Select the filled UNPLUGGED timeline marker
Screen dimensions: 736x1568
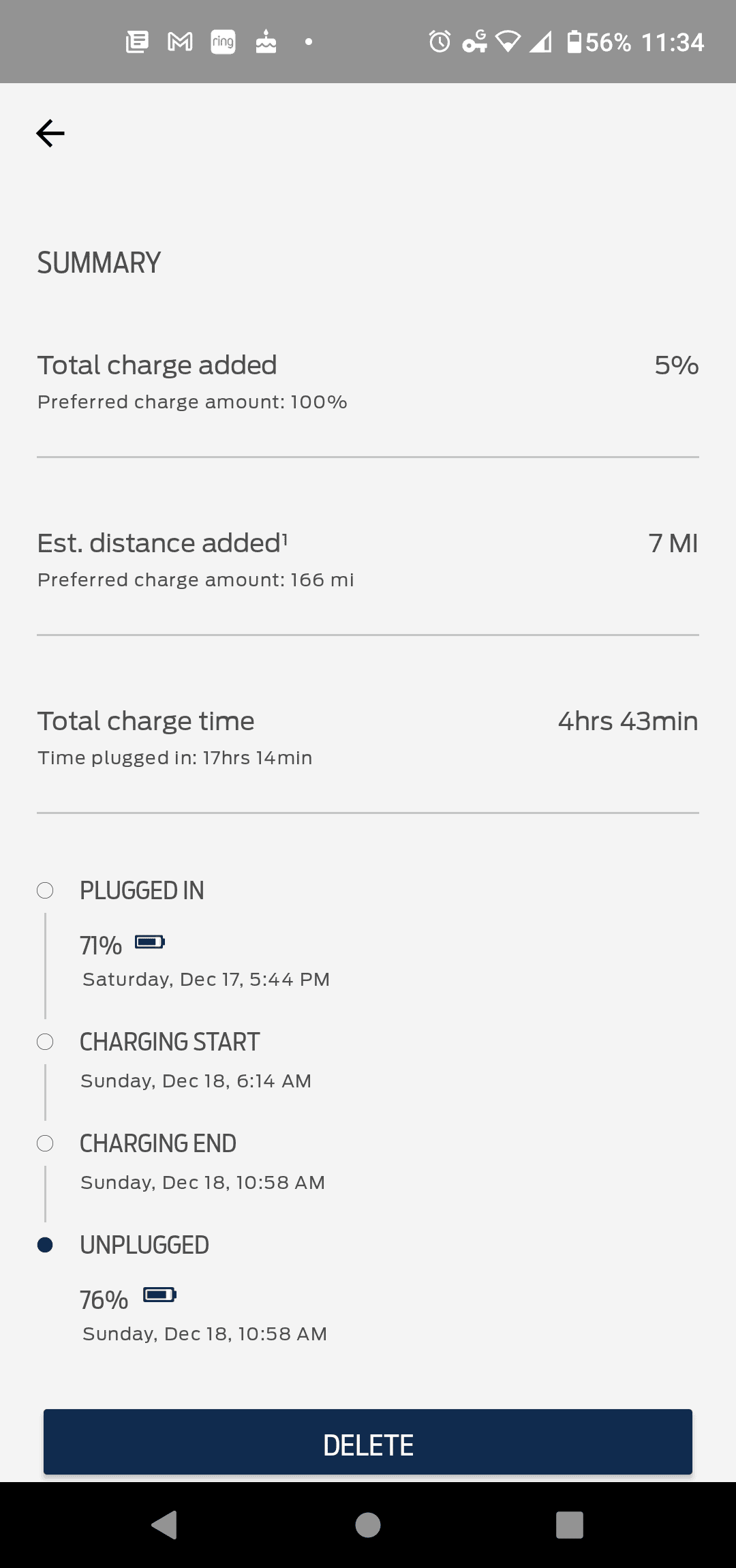(x=45, y=1245)
